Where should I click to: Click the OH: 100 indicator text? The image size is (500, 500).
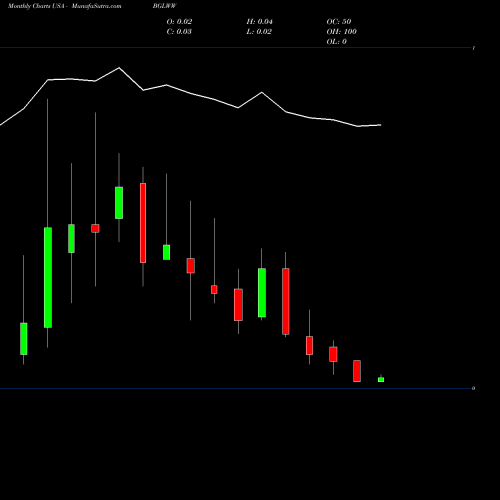341,32
